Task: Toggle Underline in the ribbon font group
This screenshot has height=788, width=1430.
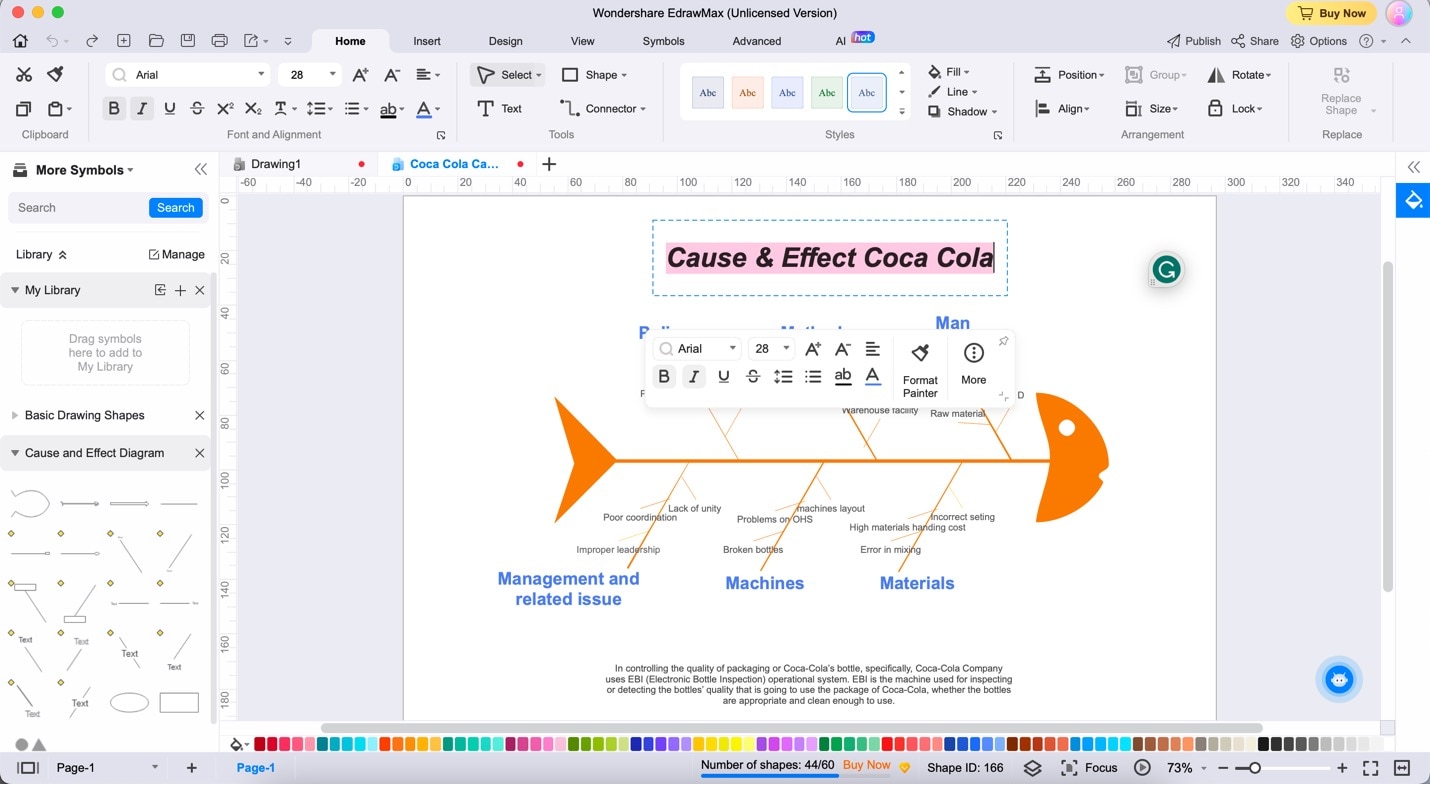Action: (169, 108)
